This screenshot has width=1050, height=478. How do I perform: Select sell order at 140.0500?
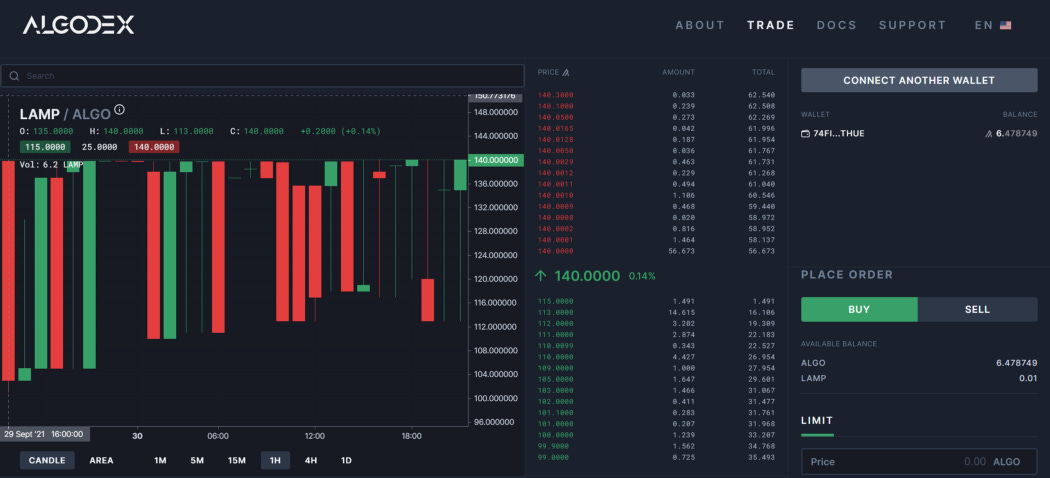(x=656, y=117)
